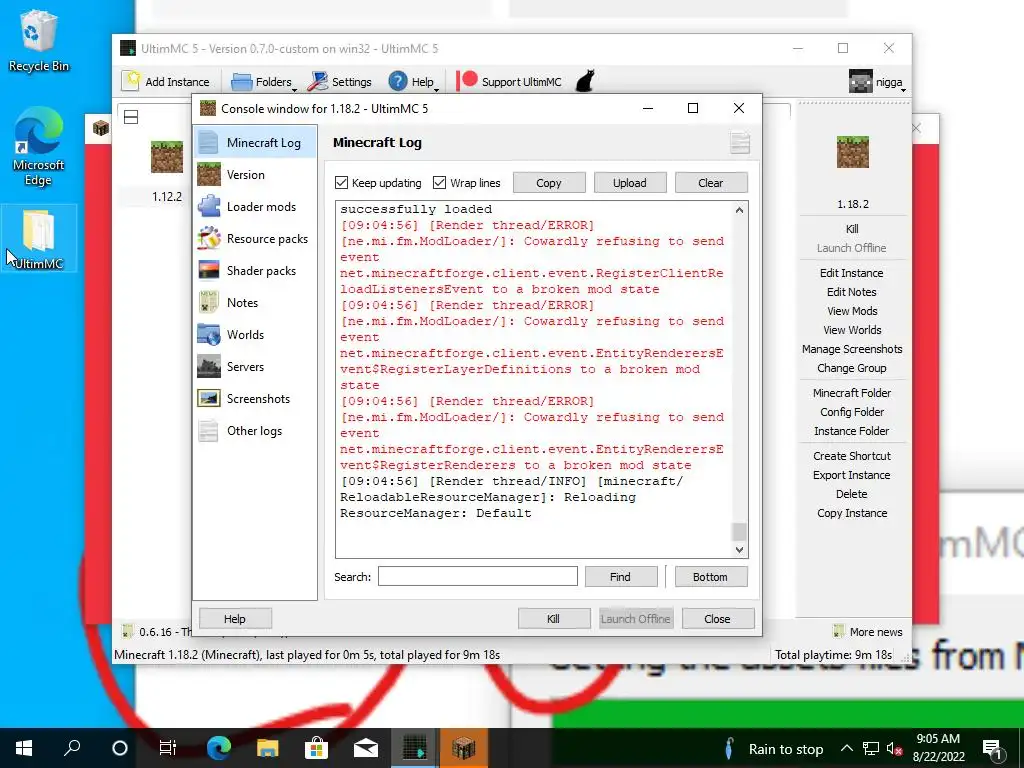Open the Windows Start menu
The width and height of the screenshot is (1024, 768).
tap(24, 748)
